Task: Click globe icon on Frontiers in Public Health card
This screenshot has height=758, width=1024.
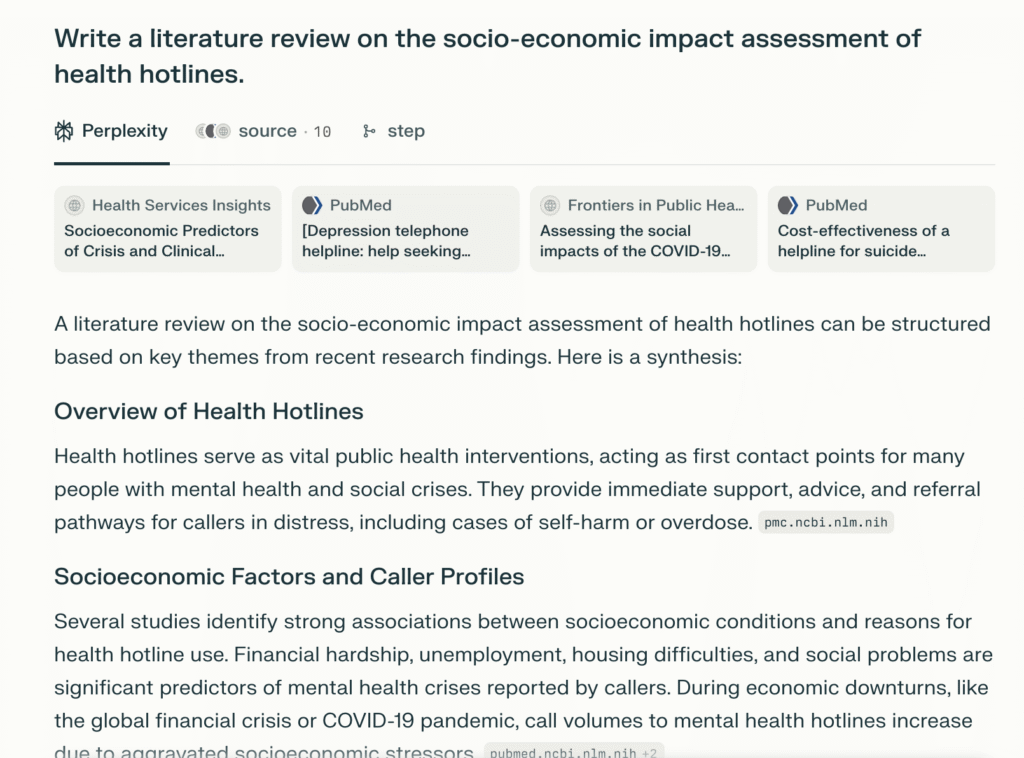Action: (x=550, y=205)
